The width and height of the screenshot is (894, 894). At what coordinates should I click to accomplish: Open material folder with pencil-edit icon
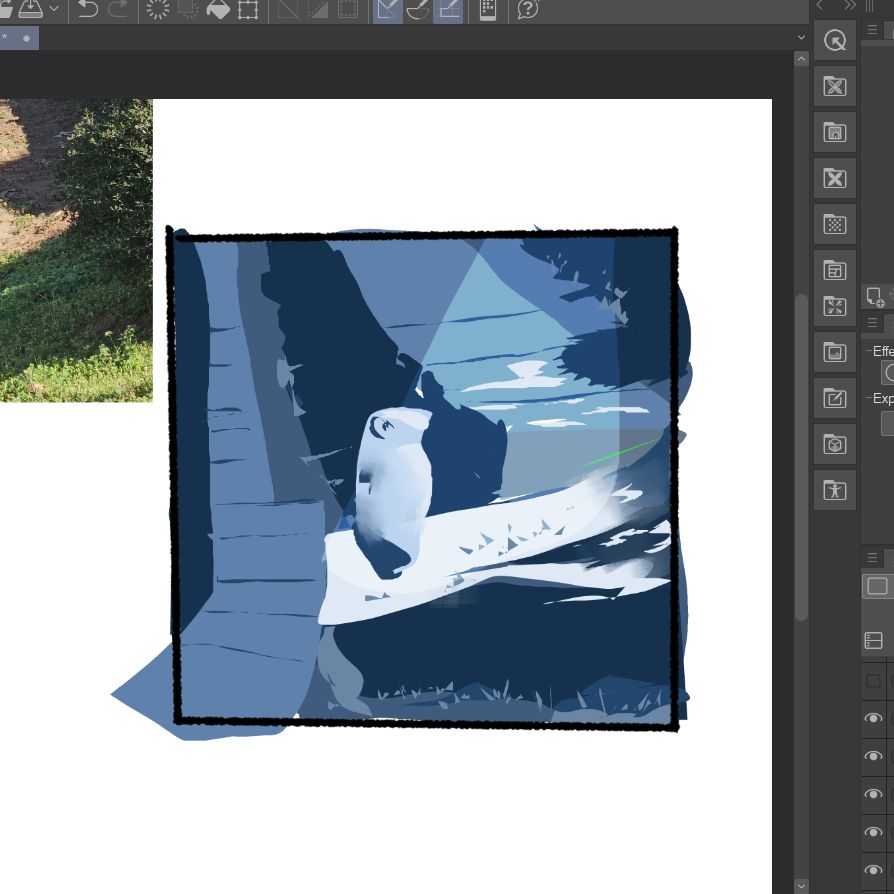pos(835,398)
